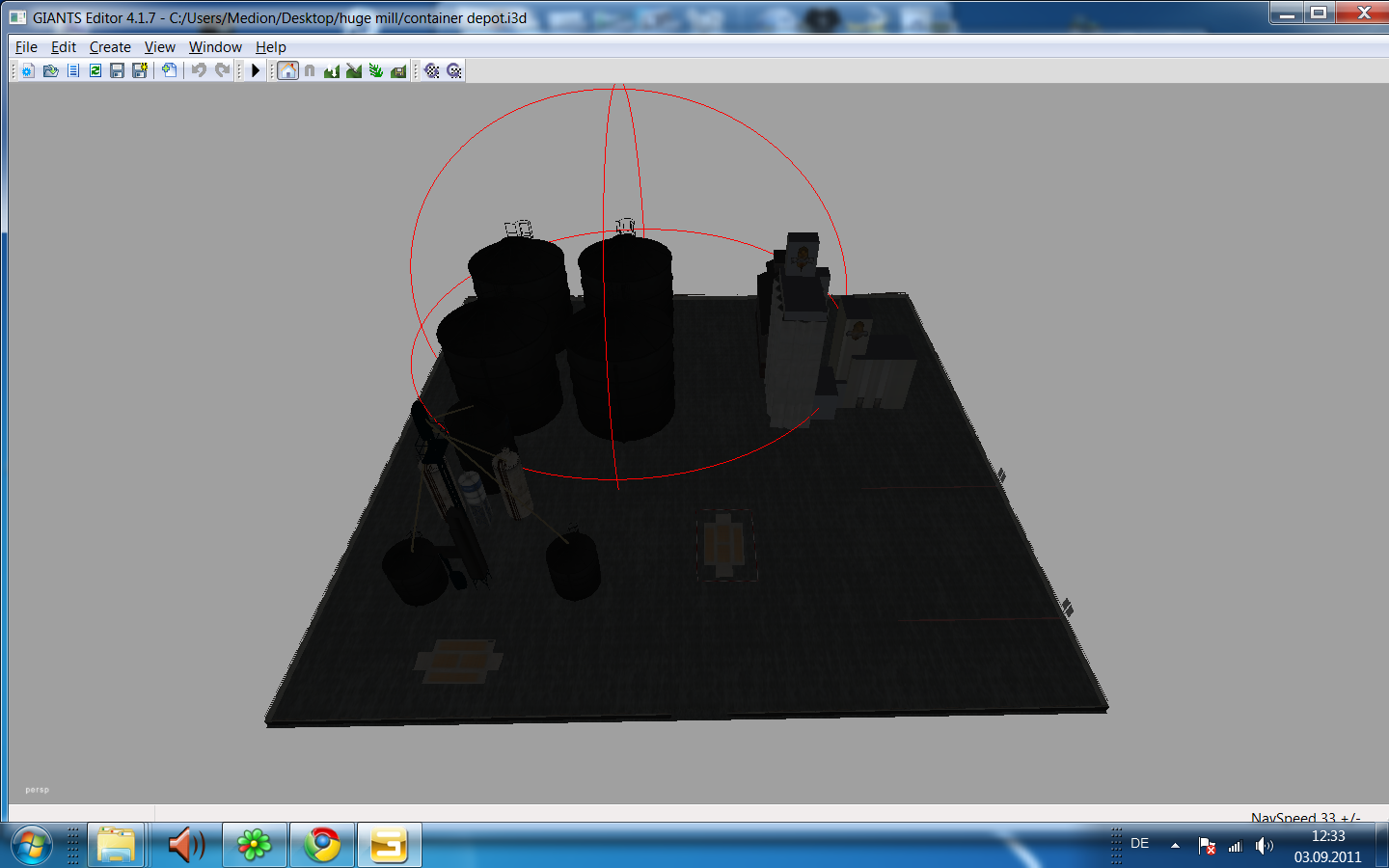Image resolution: width=1389 pixels, height=868 pixels.
Task: Maximize the GIANTS Editor window
Action: (1319, 13)
